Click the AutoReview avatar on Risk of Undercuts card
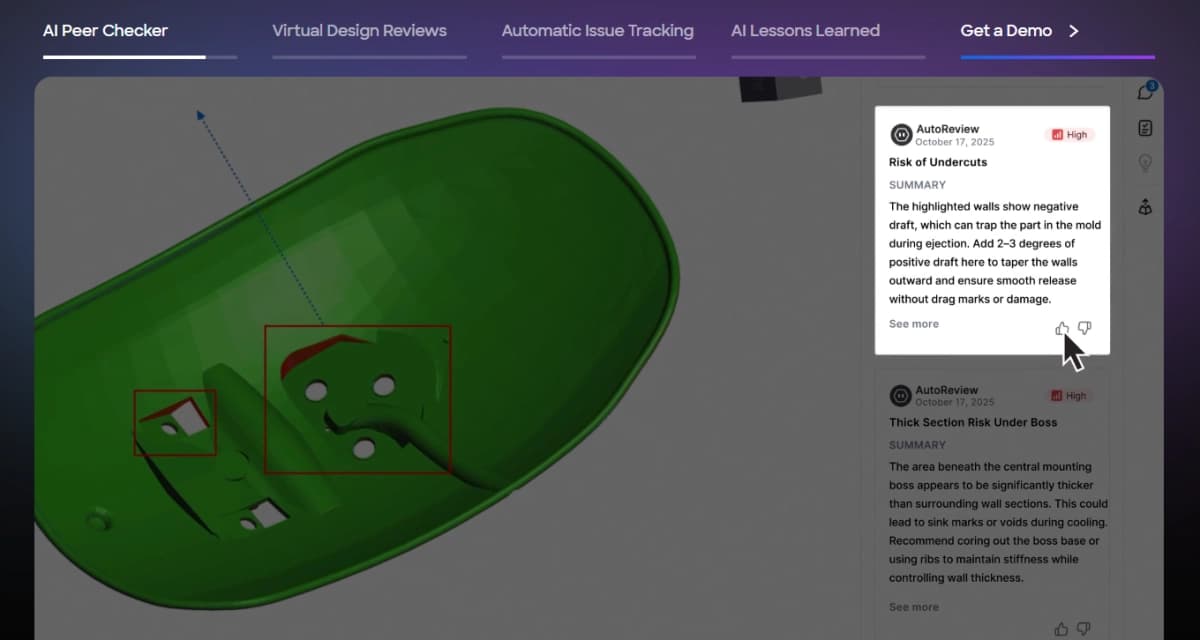This screenshot has width=1200, height=640. tap(901, 134)
